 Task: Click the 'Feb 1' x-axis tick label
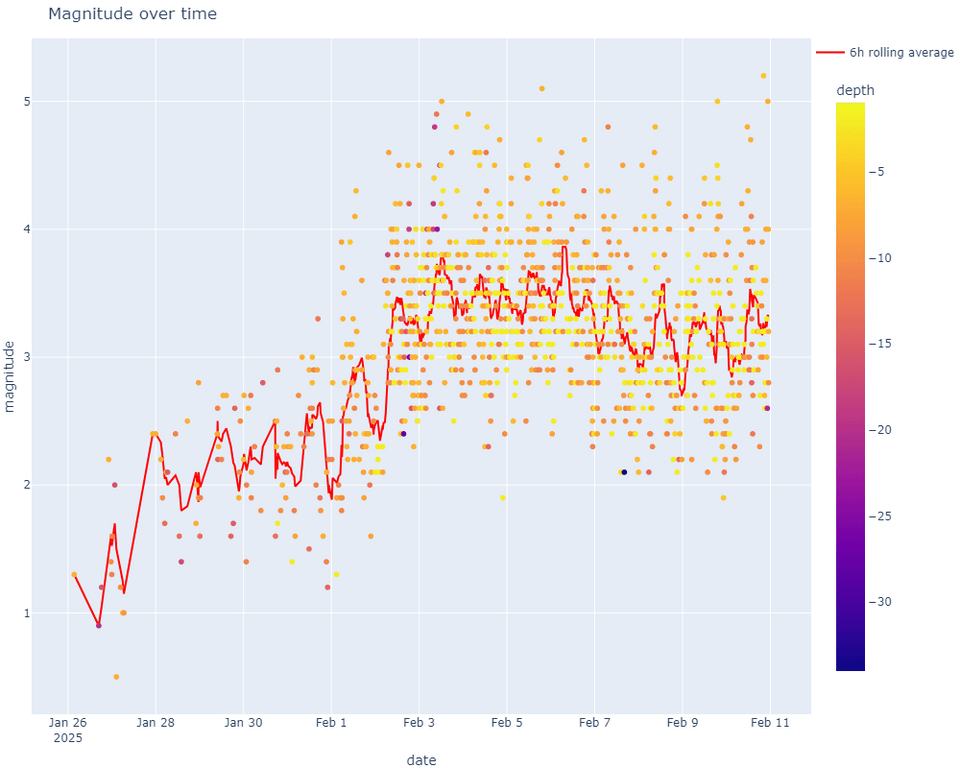point(331,723)
